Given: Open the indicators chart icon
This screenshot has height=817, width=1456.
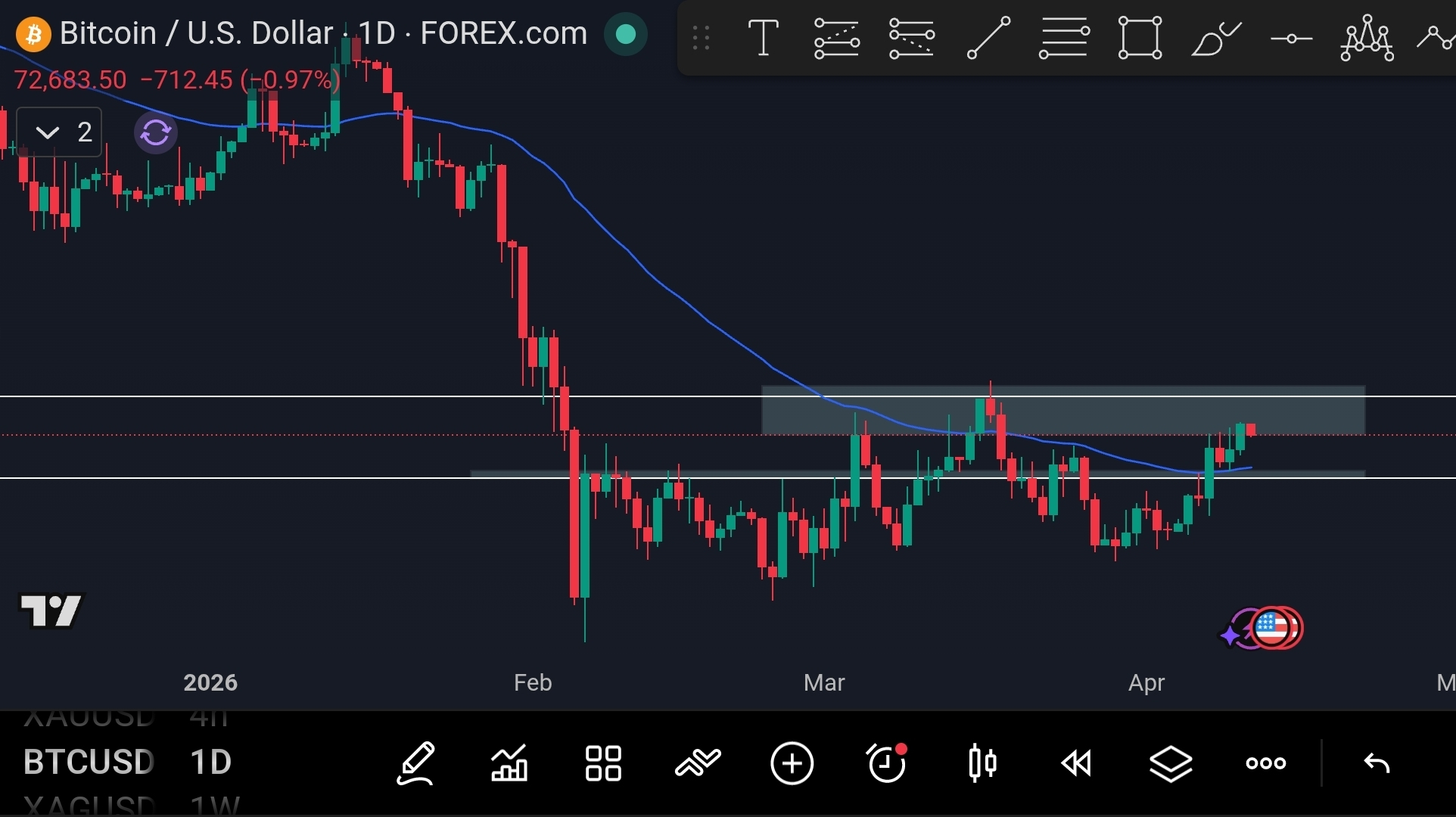Looking at the screenshot, I should click(509, 763).
